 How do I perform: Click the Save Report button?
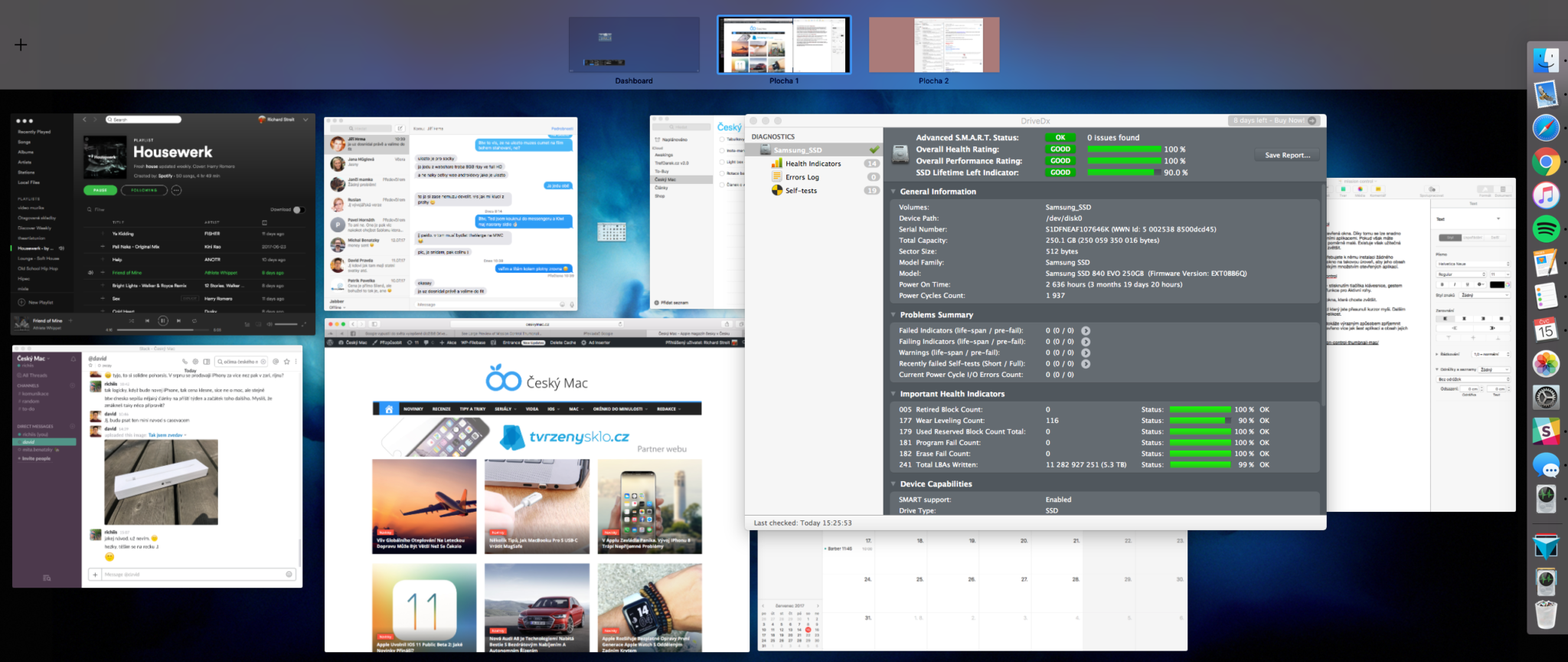[1287, 156]
